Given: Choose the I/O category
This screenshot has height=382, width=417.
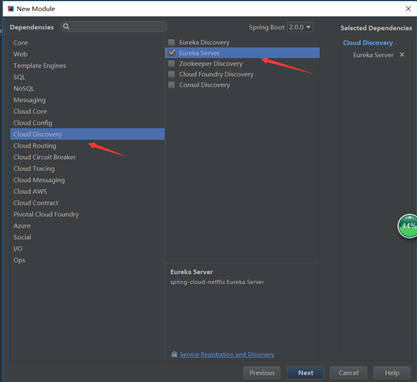Looking at the screenshot, I should (87, 249).
